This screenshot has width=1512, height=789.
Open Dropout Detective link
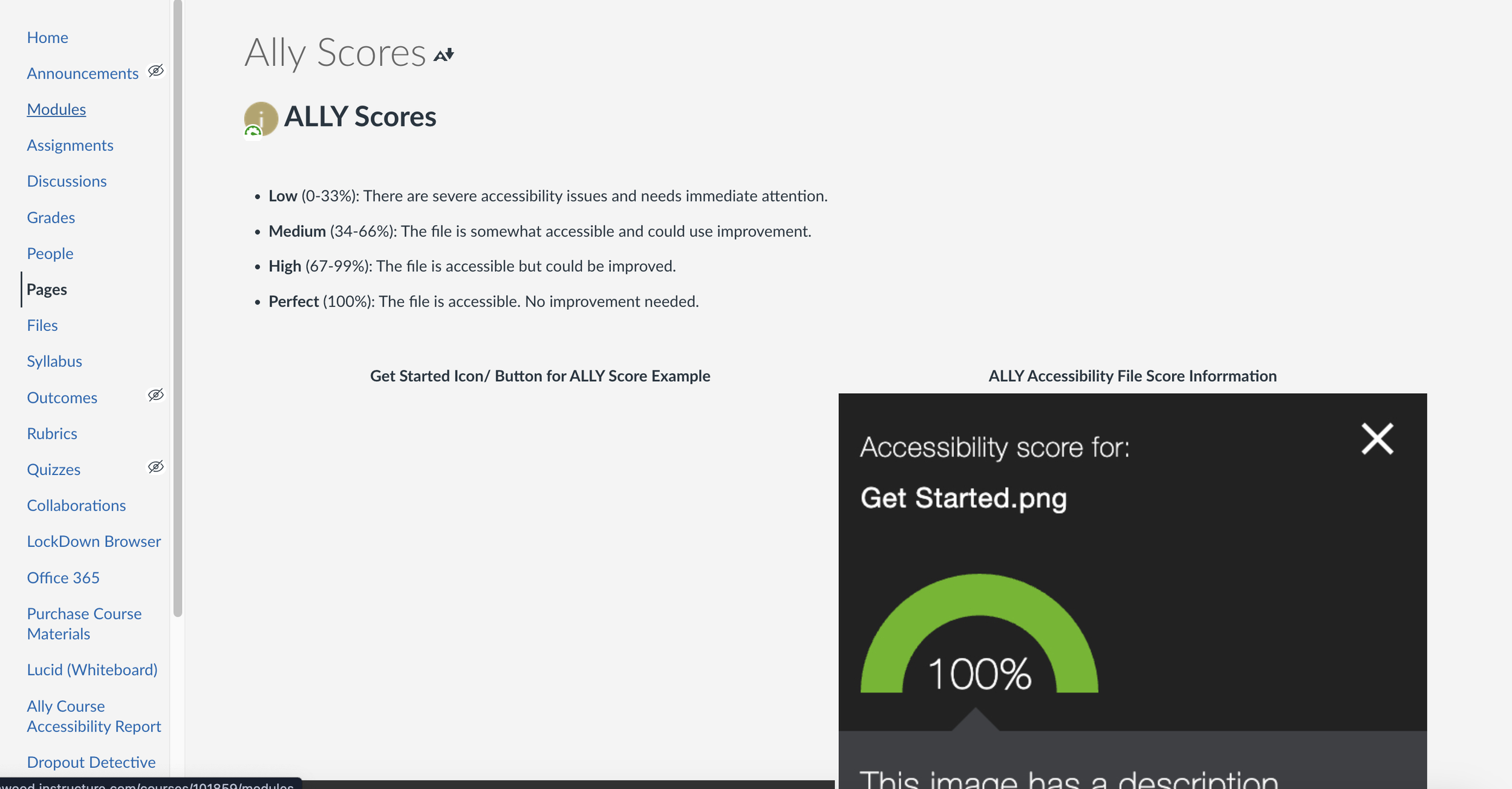91,762
